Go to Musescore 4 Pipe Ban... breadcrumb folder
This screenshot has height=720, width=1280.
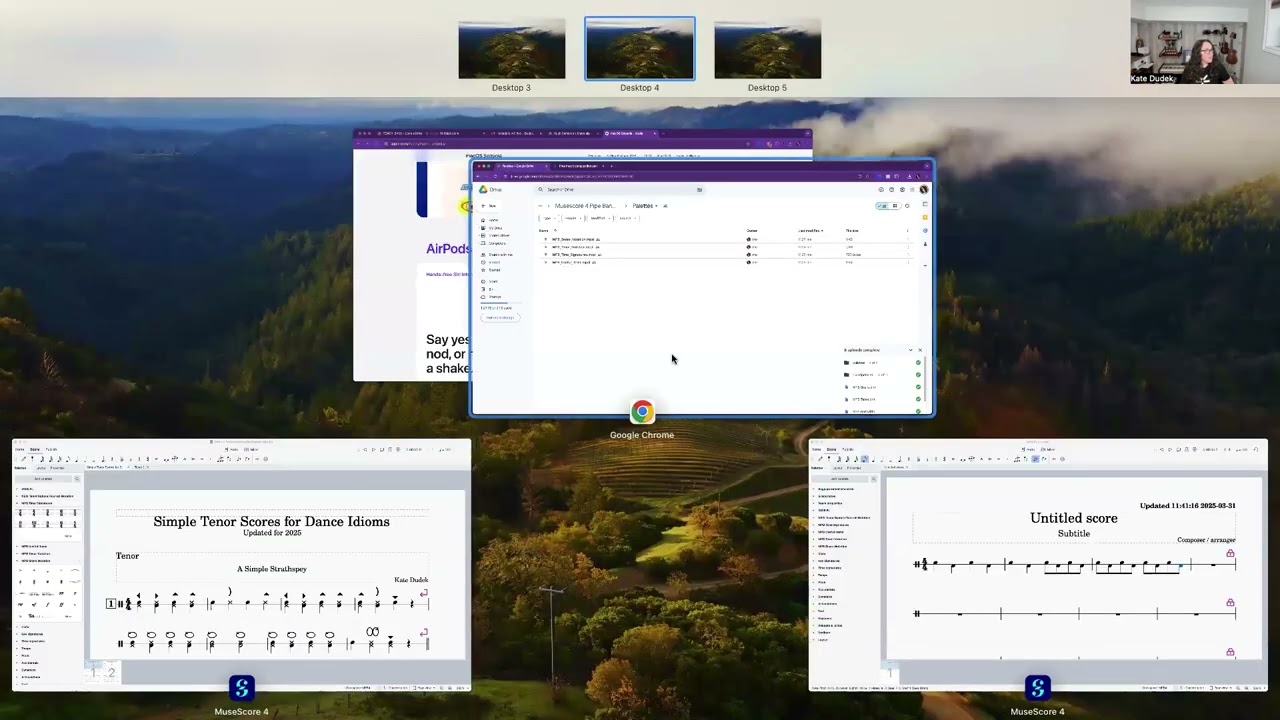tap(585, 206)
